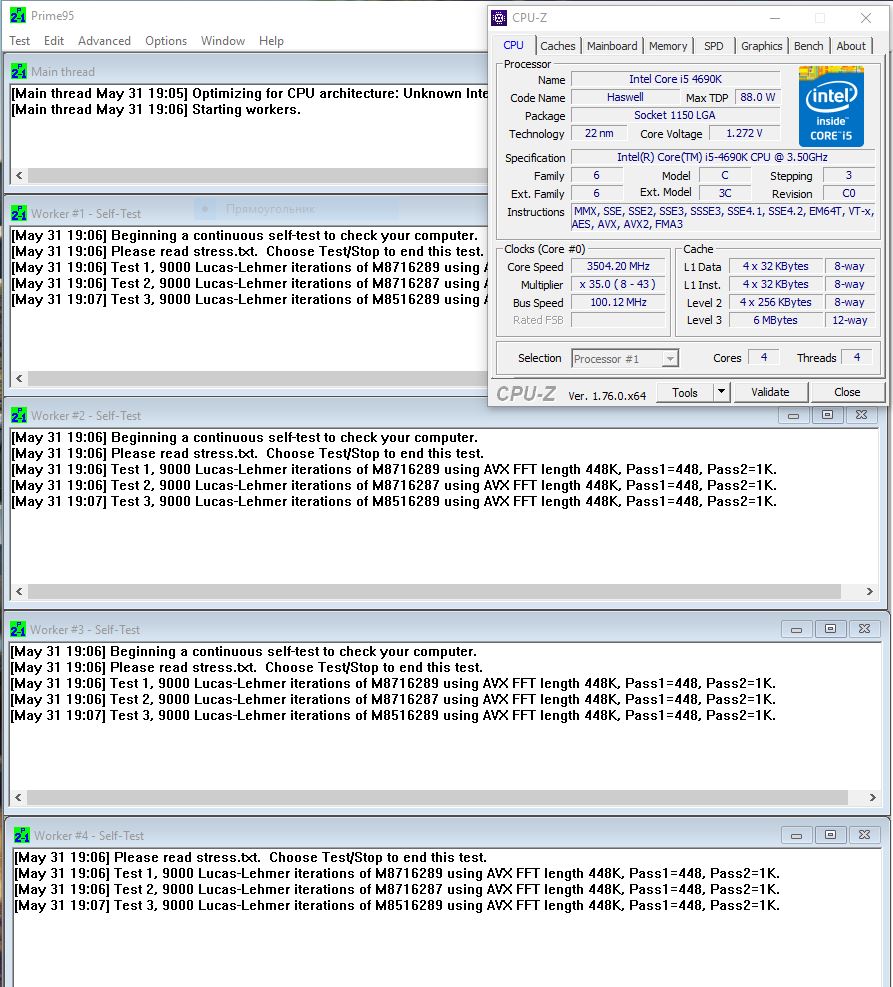
Task: Click the horizontal scrollbar thumb in Worker #3
Action: point(437,798)
